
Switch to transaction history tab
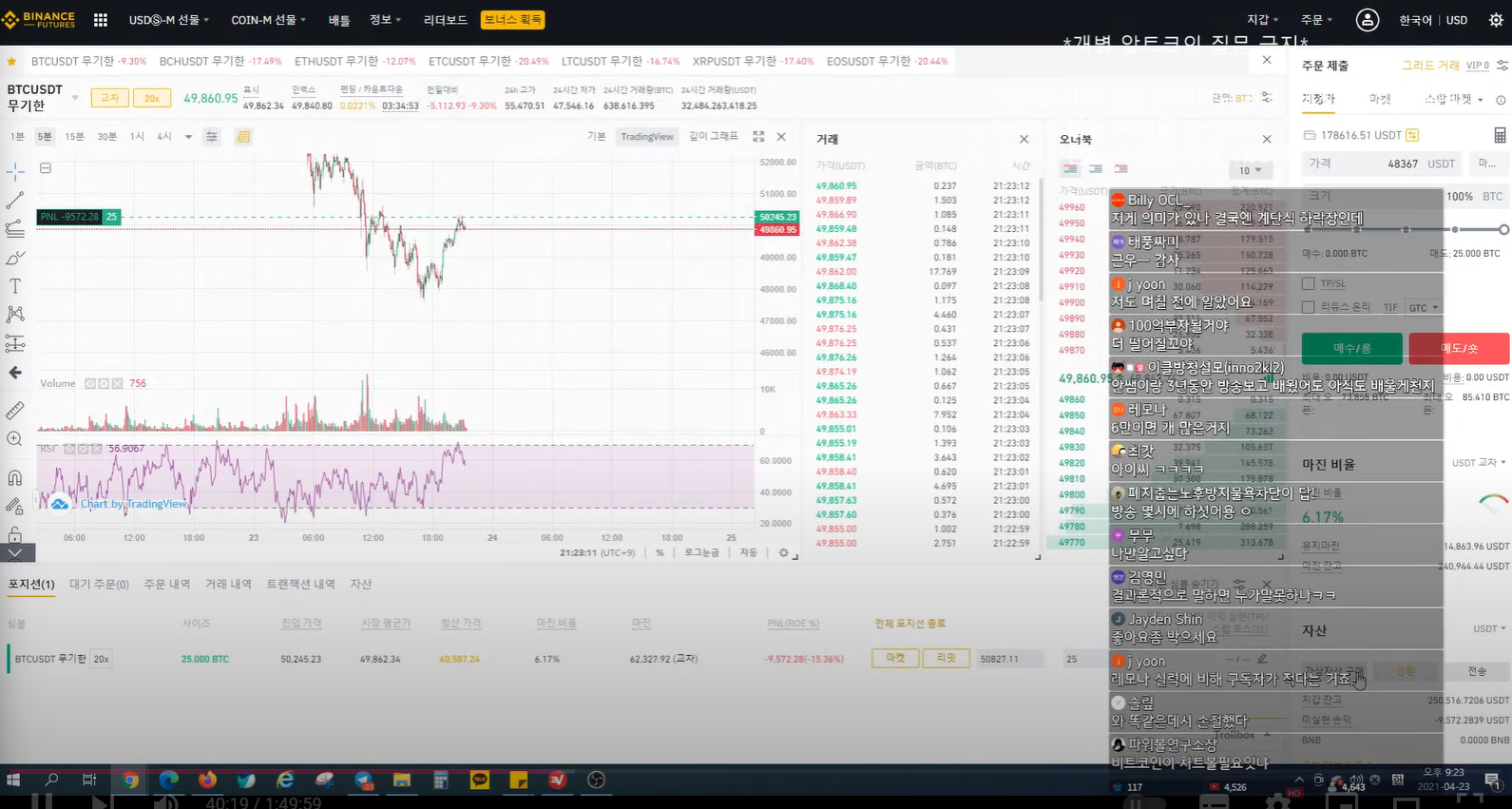[300, 585]
